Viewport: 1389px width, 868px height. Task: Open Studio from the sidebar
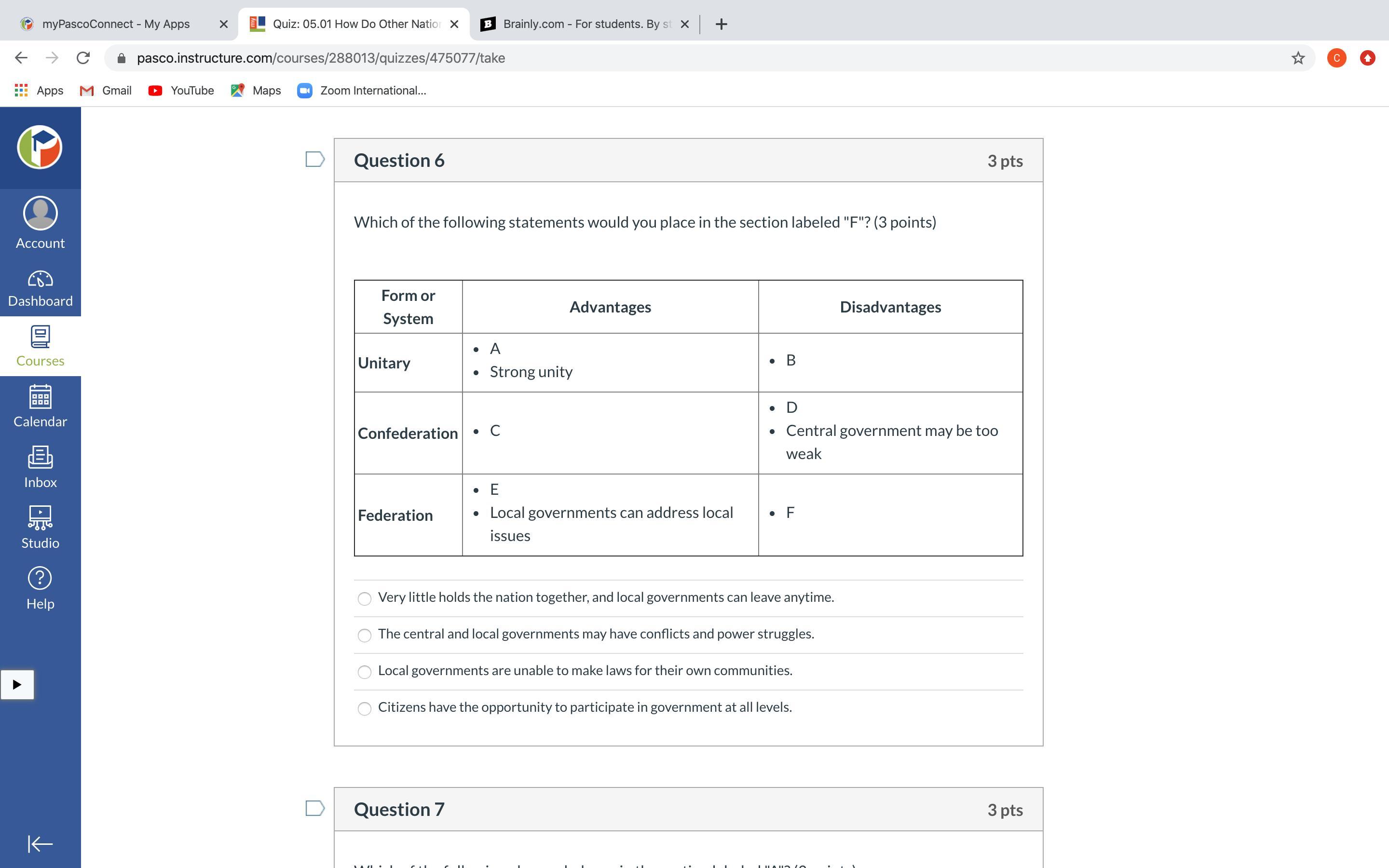click(x=40, y=528)
